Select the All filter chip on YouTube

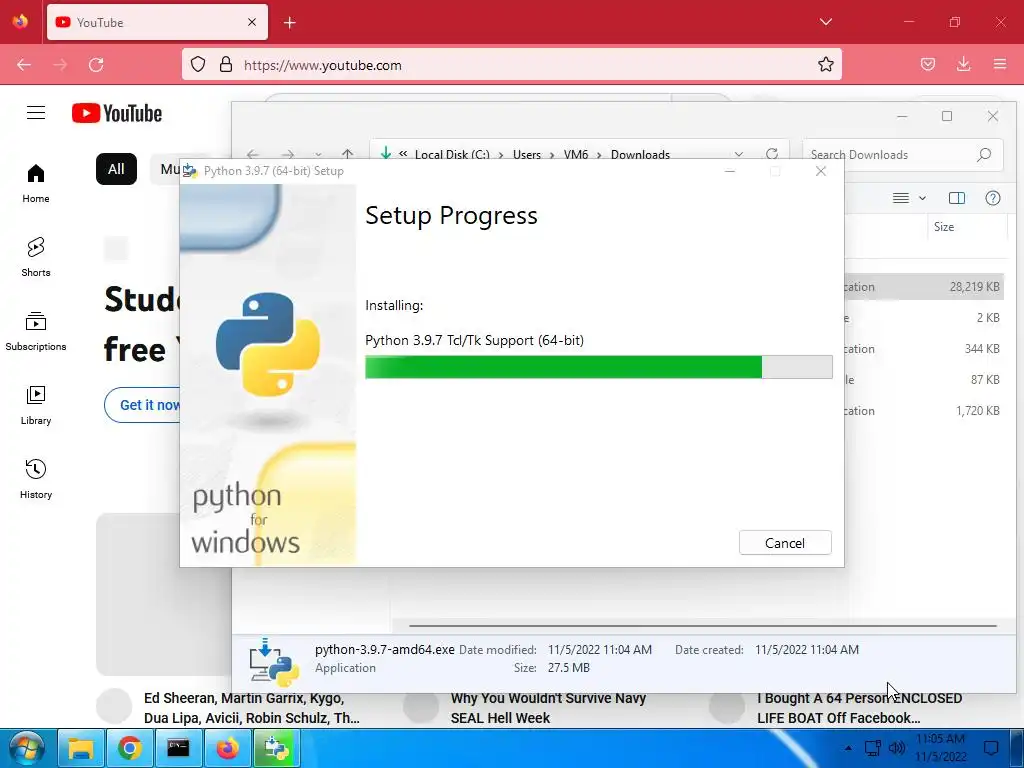(116, 169)
